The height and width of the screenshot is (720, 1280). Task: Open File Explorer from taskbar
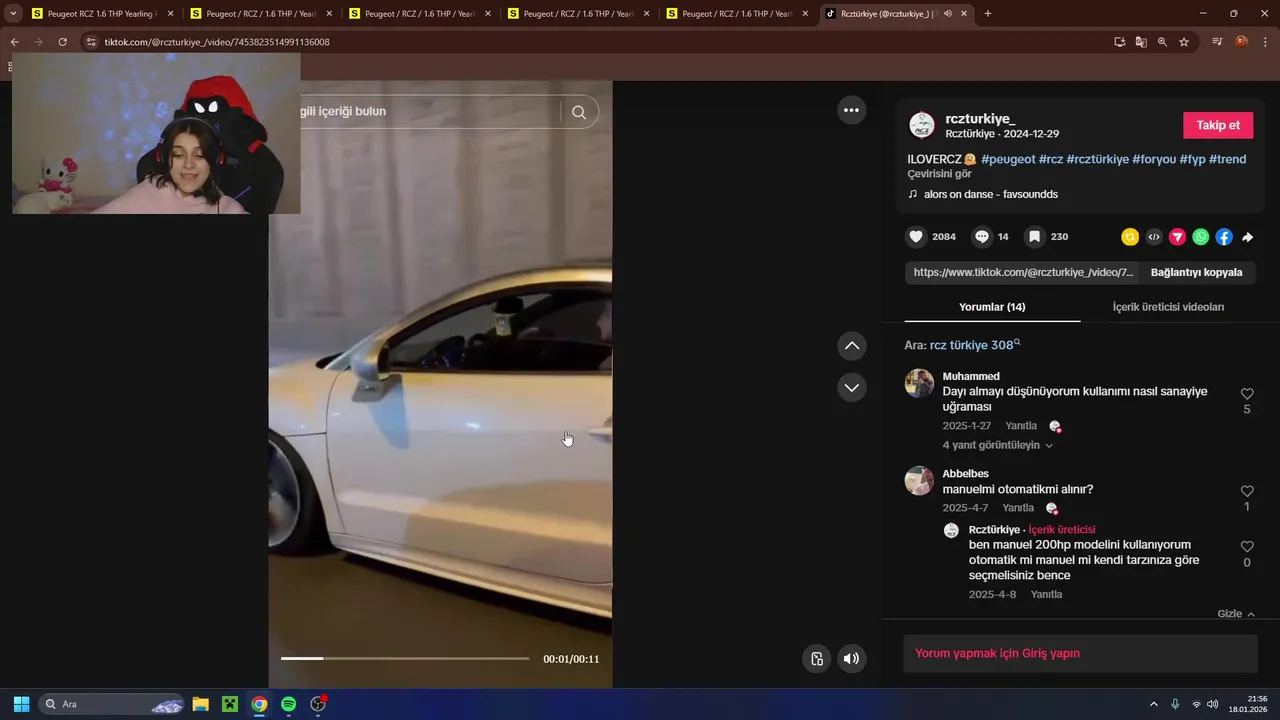click(x=200, y=704)
